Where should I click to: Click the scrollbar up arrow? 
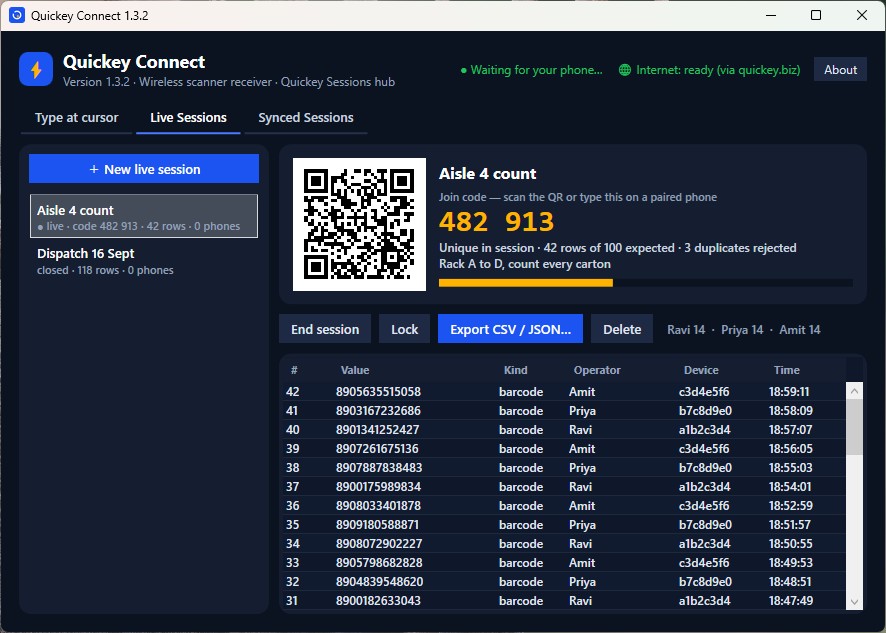point(854,391)
